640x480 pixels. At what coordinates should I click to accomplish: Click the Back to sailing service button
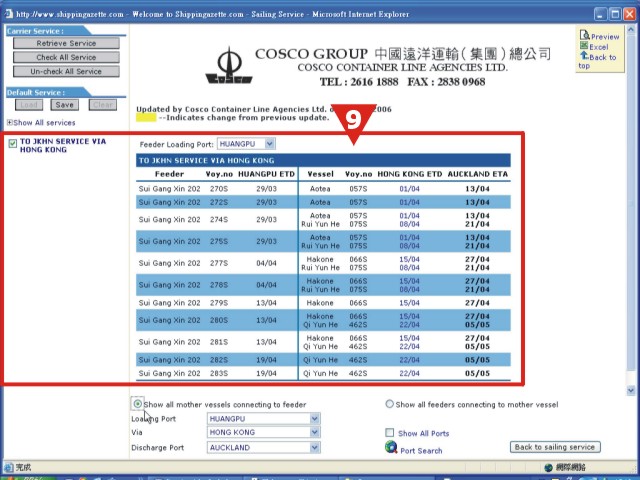(555, 447)
